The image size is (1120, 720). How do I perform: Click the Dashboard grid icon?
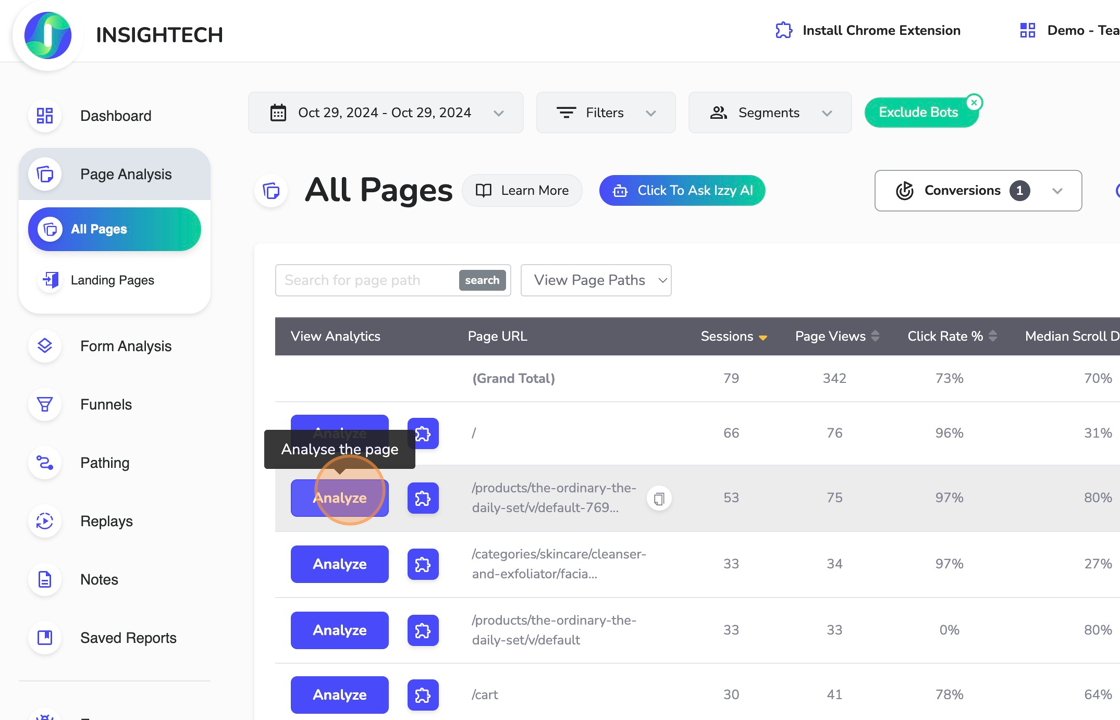pyautogui.click(x=45, y=116)
